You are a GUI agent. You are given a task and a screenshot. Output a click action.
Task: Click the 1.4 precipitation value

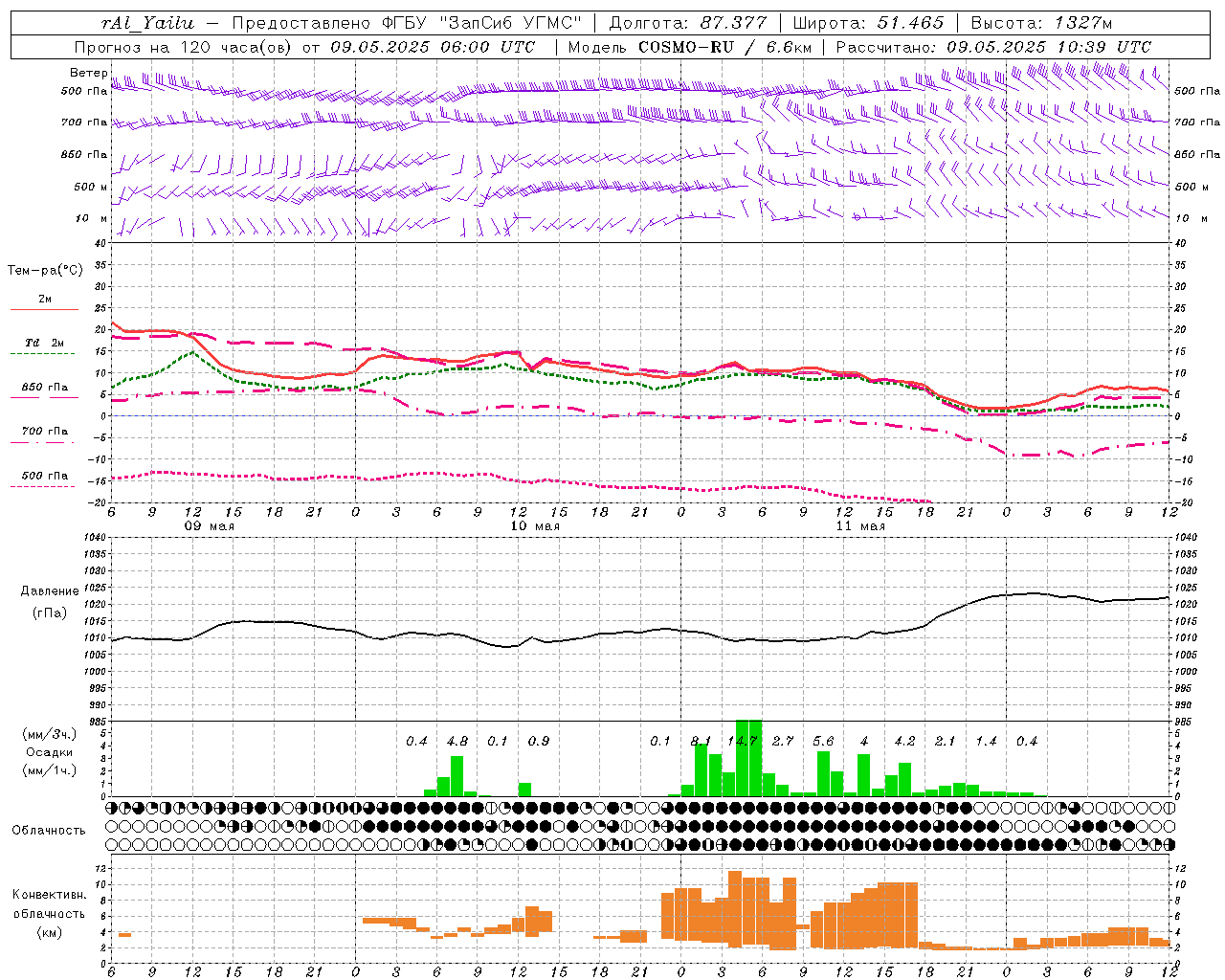(986, 742)
